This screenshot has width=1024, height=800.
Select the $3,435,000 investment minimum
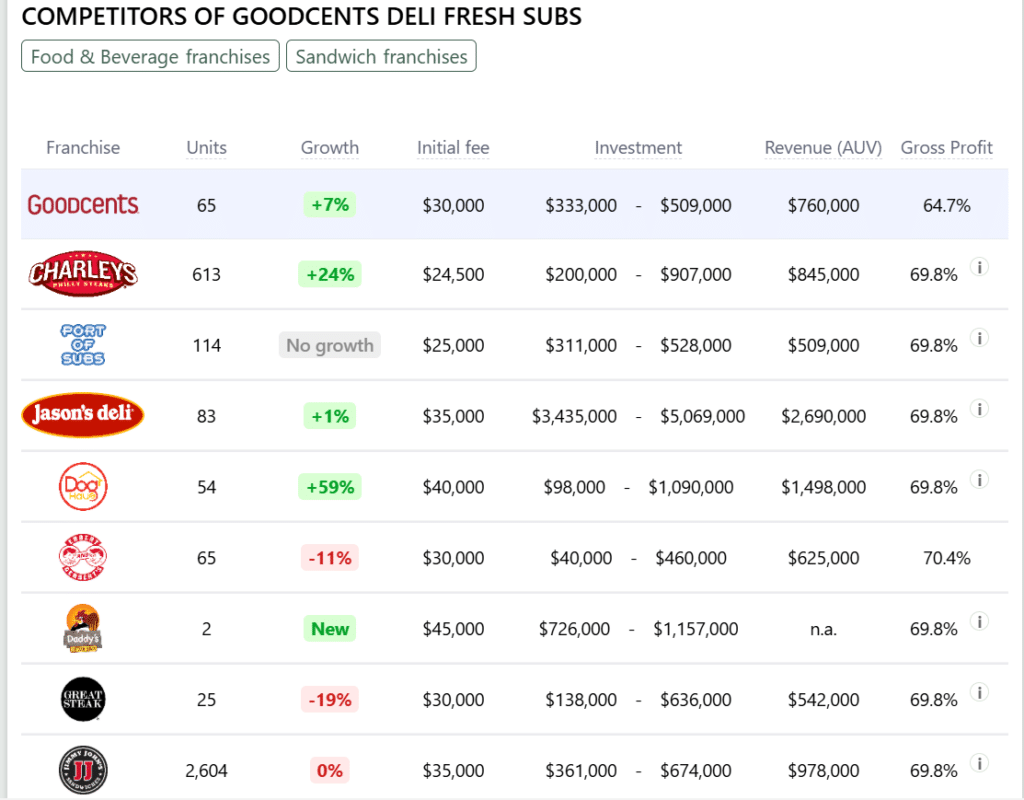(x=574, y=416)
